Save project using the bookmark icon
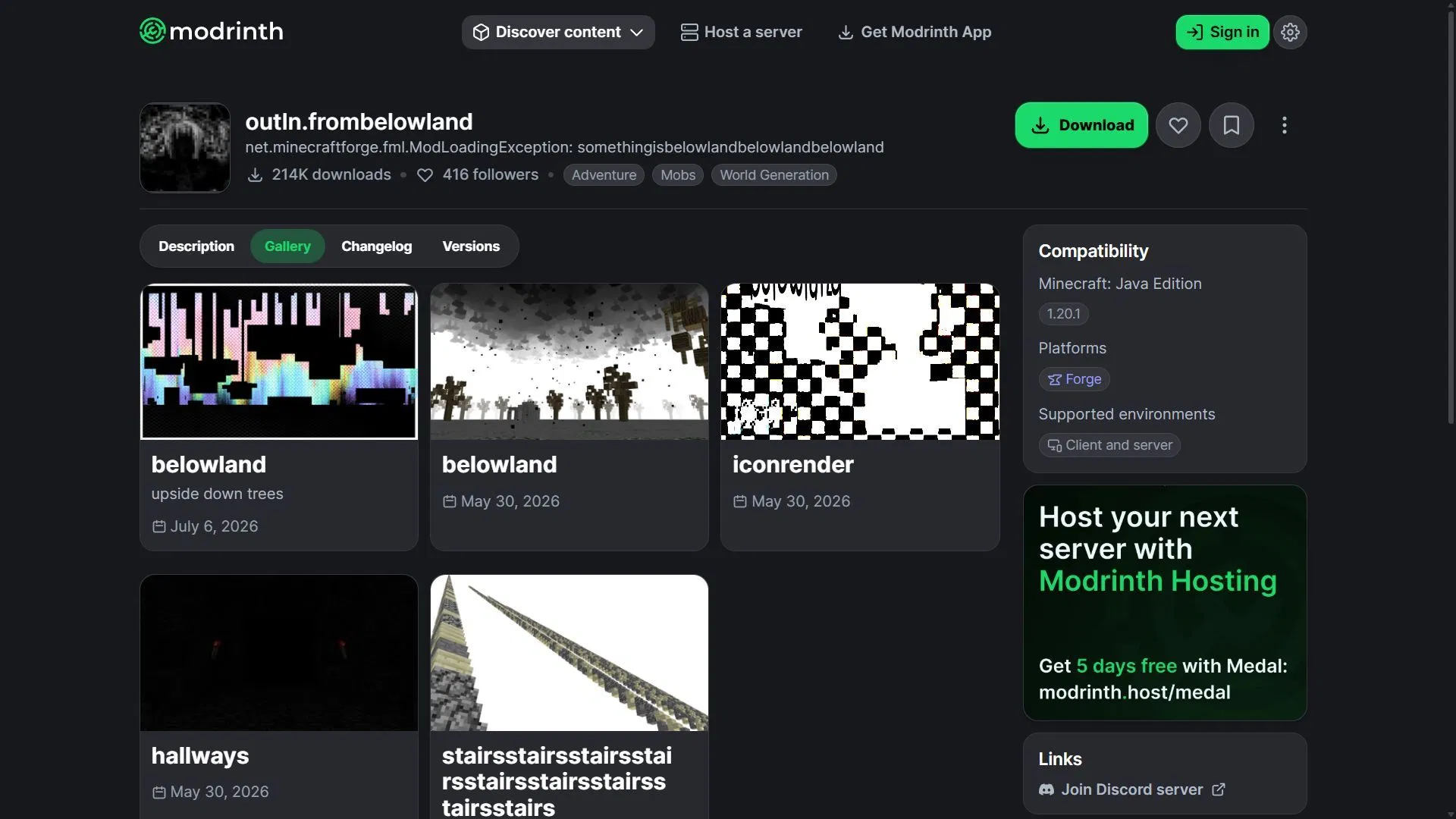This screenshot has height=819, width=1456. (x=1231, y=125)
